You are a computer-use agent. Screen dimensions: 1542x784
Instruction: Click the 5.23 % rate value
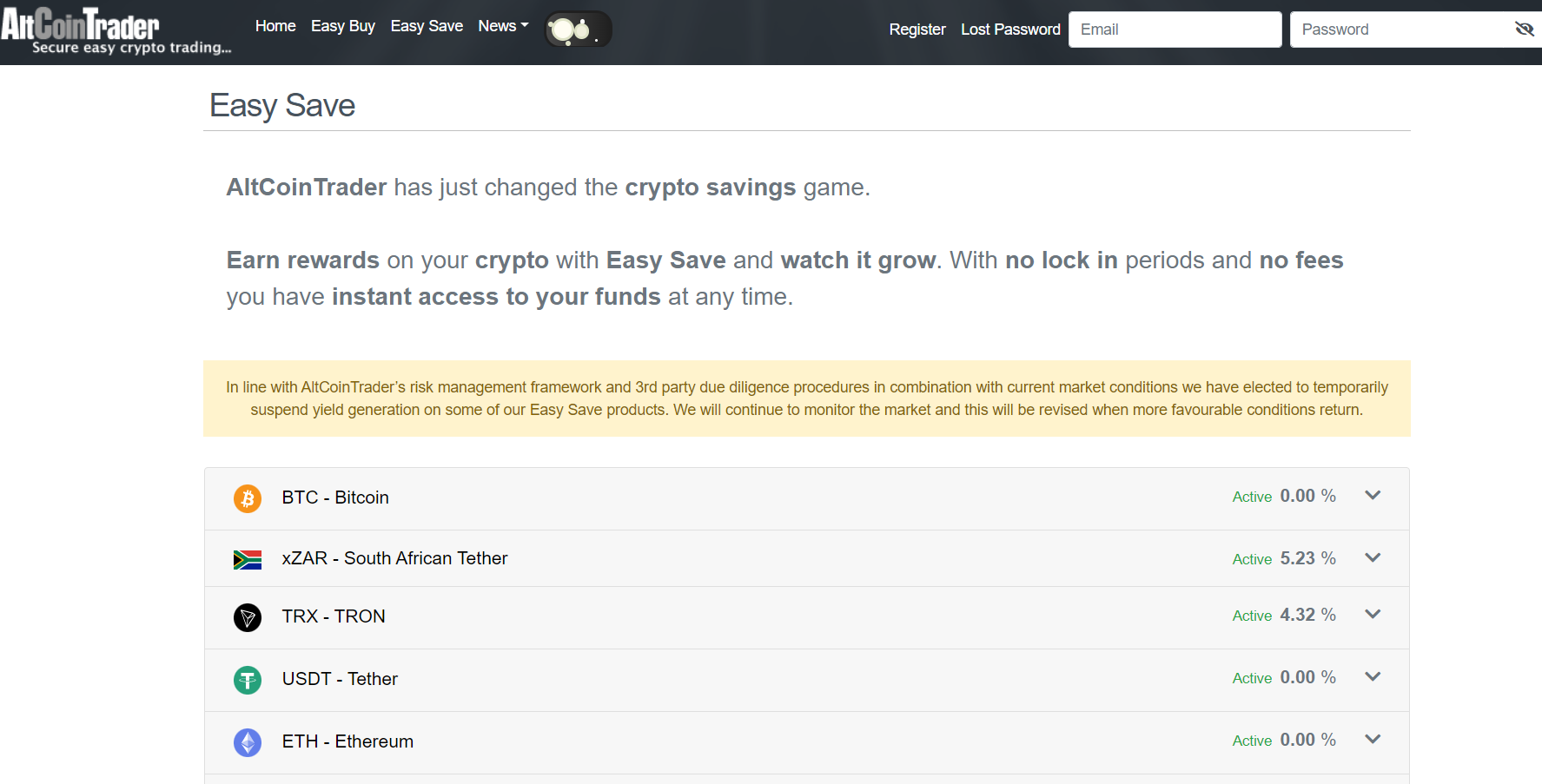pyautogui.click(x=1308, y=558)
